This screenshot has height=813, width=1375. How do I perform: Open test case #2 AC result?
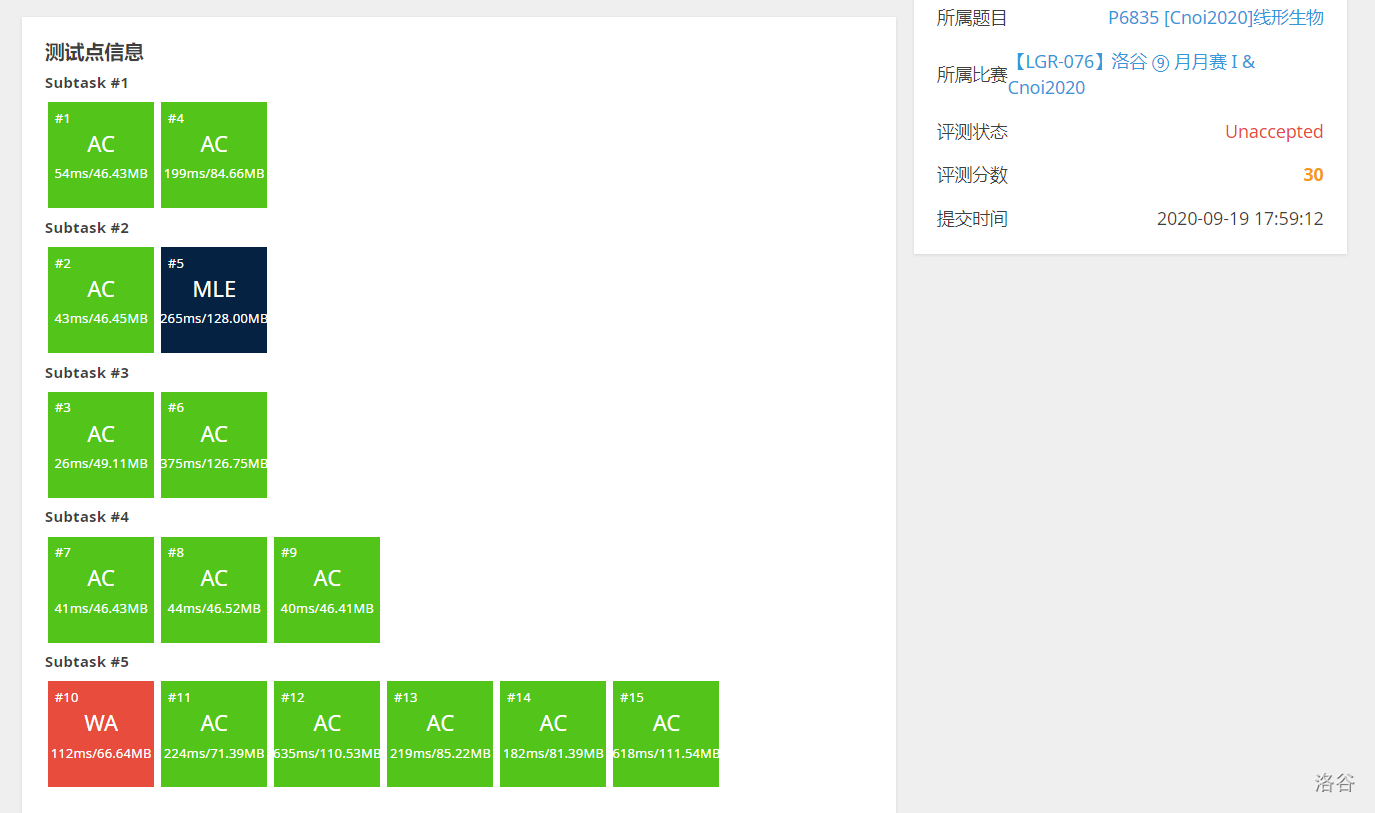pyautogui.click(x=101, y=300)
